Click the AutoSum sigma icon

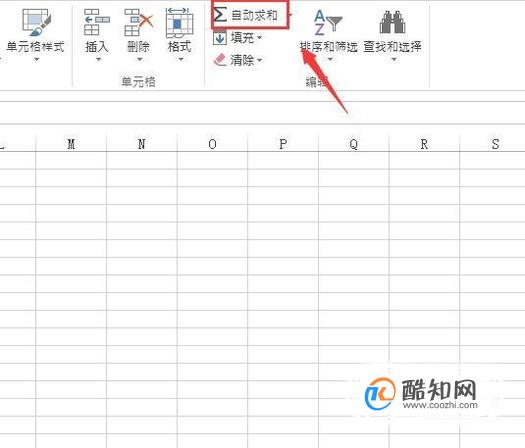[220, 15]
